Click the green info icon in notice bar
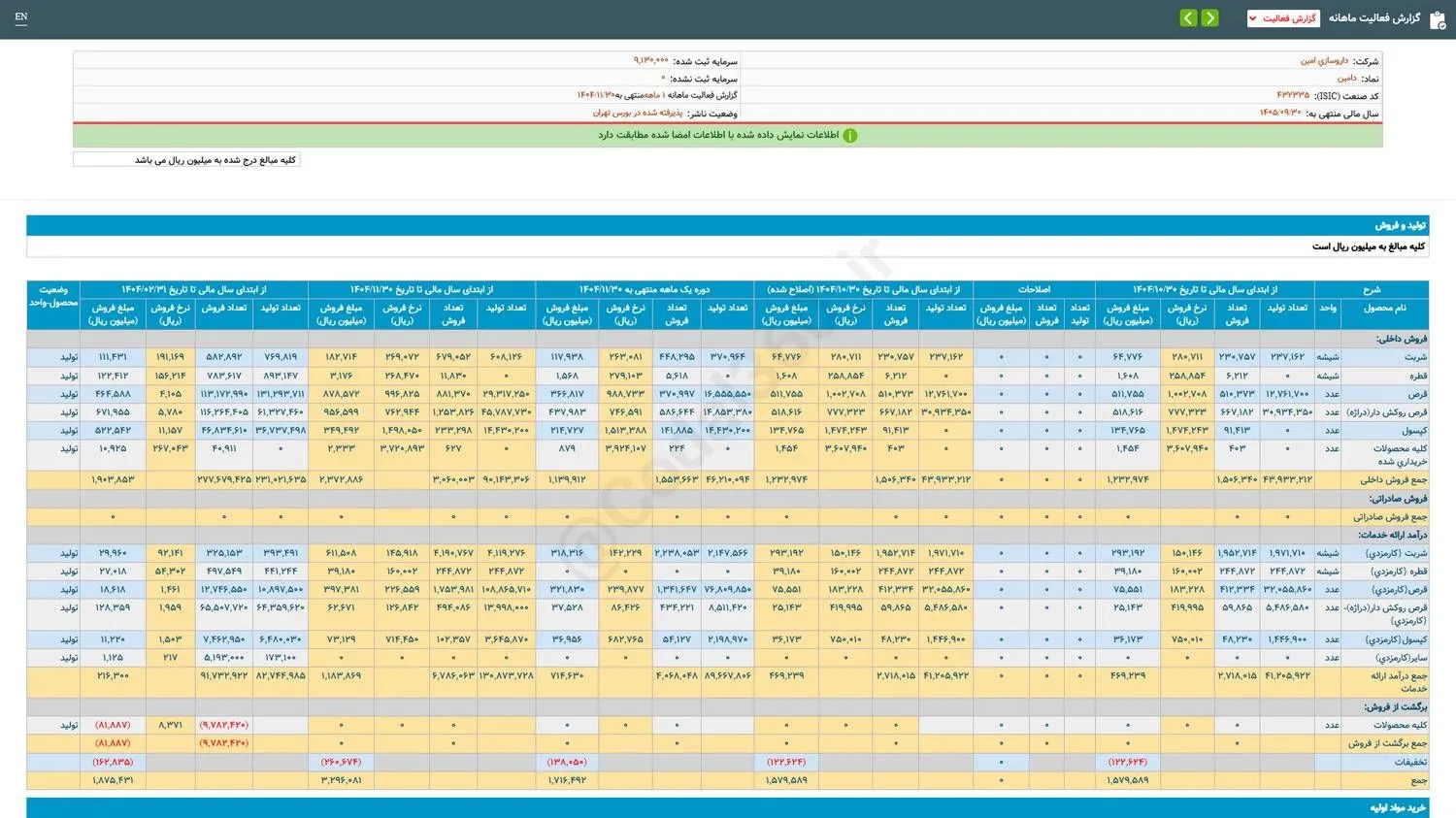Screen dimensions: 1456x818 tap(850, 136)
